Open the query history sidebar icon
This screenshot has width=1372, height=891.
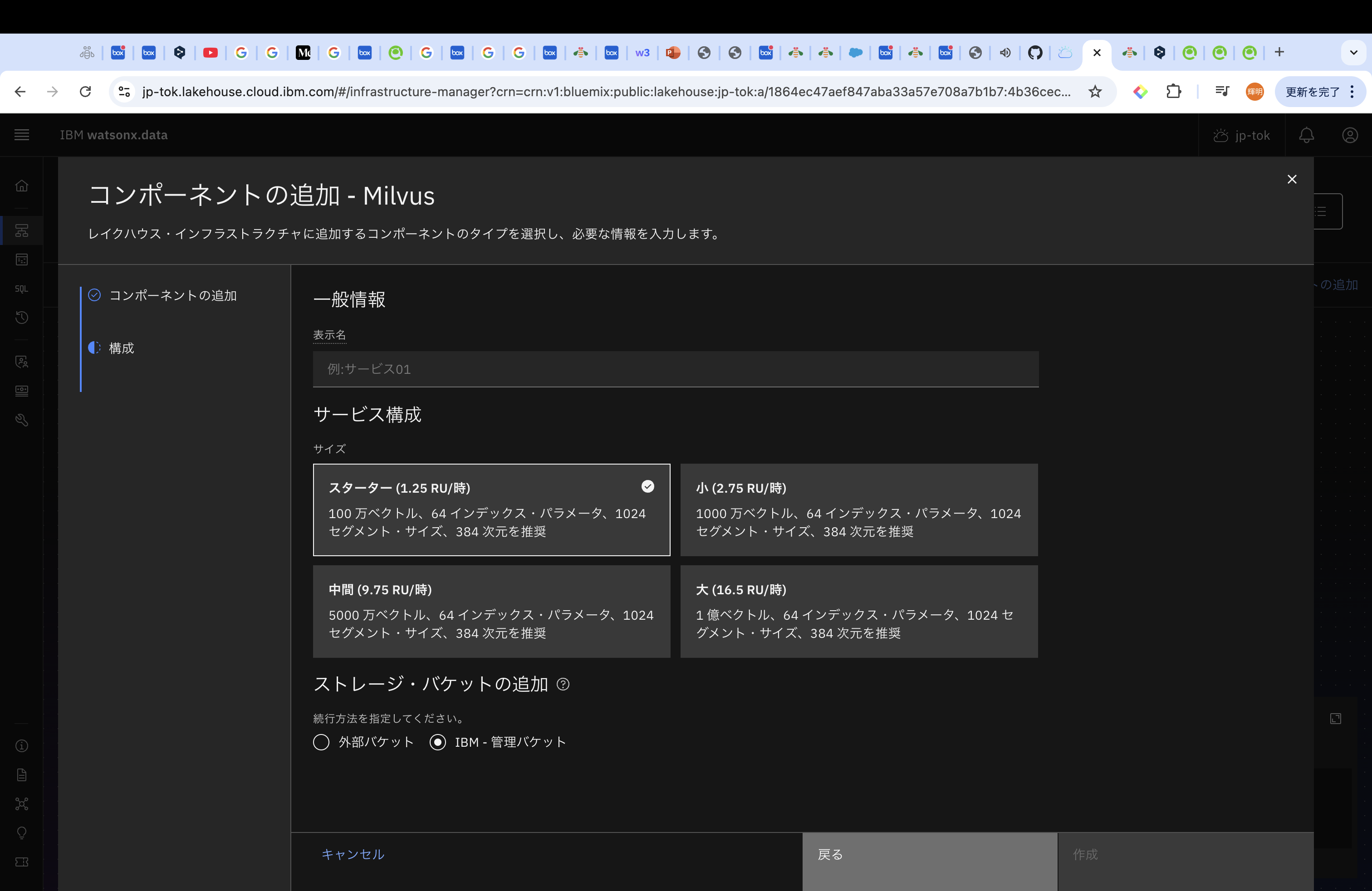(x=22, y=318)
